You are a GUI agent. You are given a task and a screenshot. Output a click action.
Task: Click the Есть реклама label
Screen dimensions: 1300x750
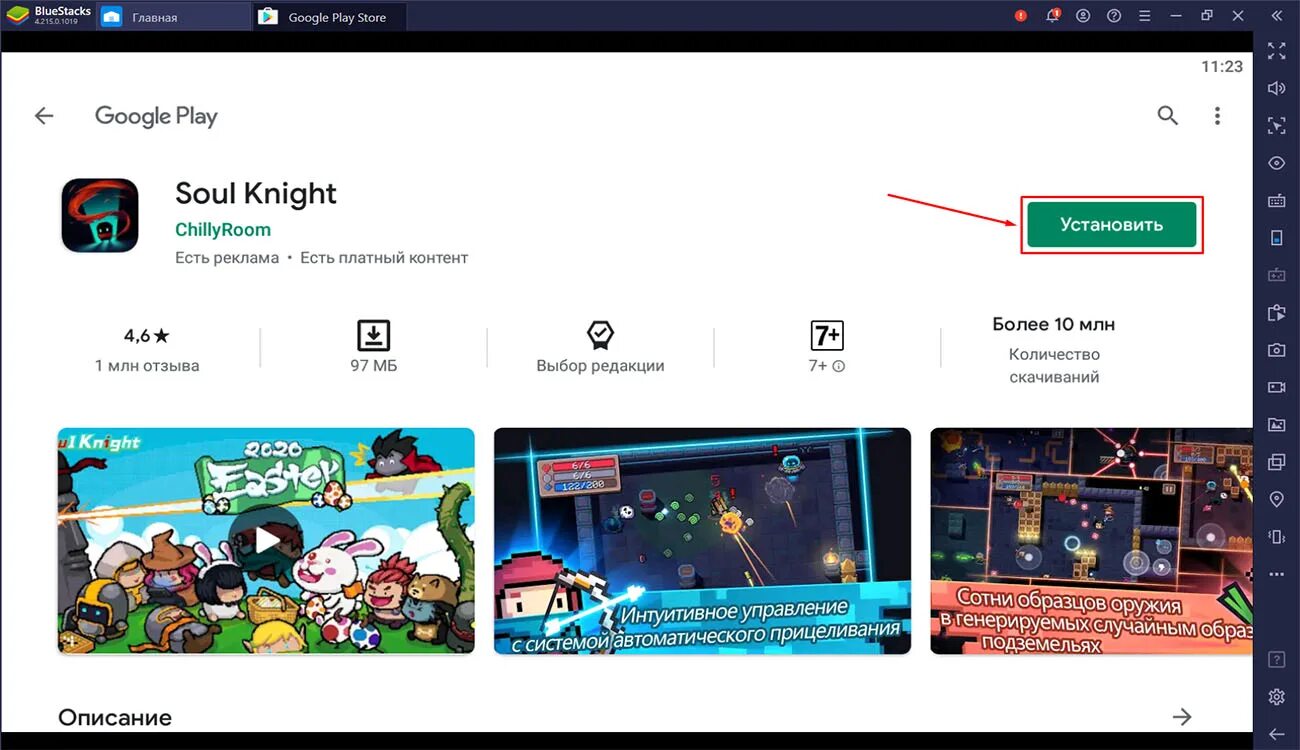(227, 258)
